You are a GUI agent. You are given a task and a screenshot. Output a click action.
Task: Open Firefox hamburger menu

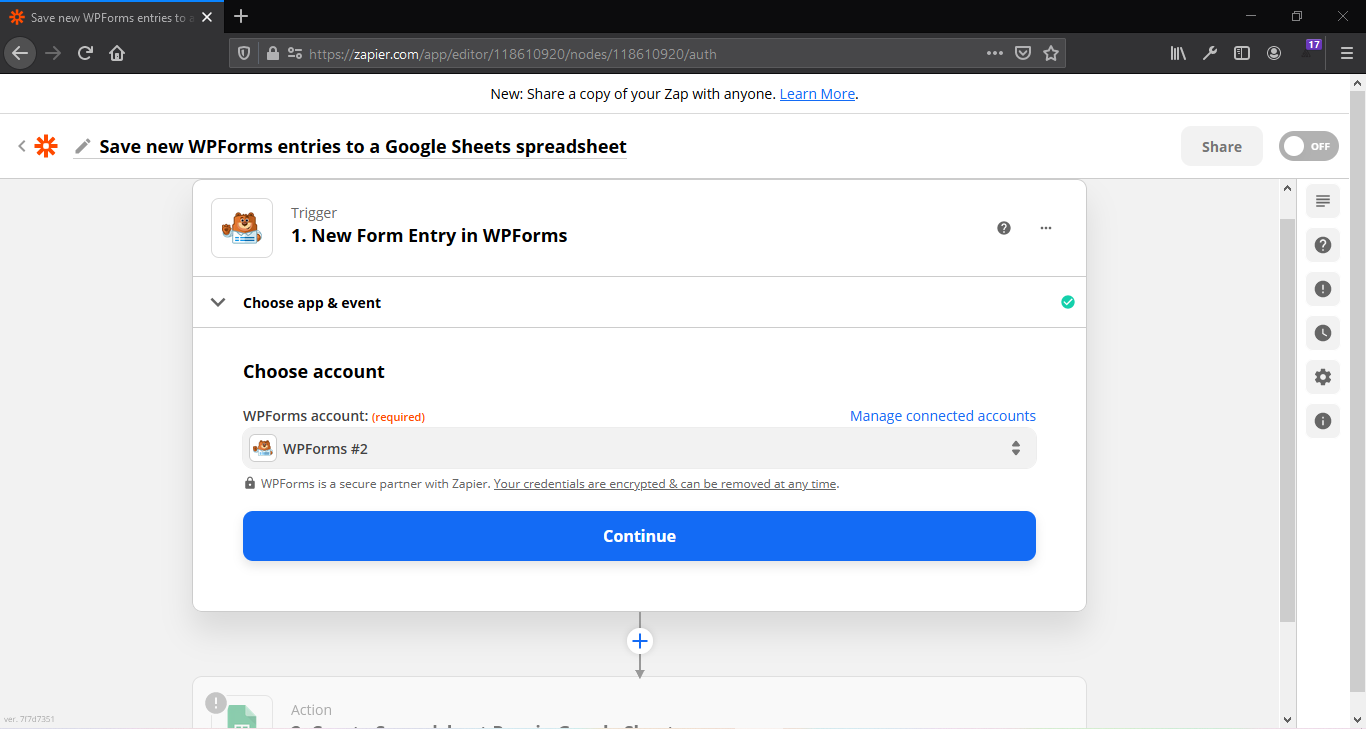1346,53
